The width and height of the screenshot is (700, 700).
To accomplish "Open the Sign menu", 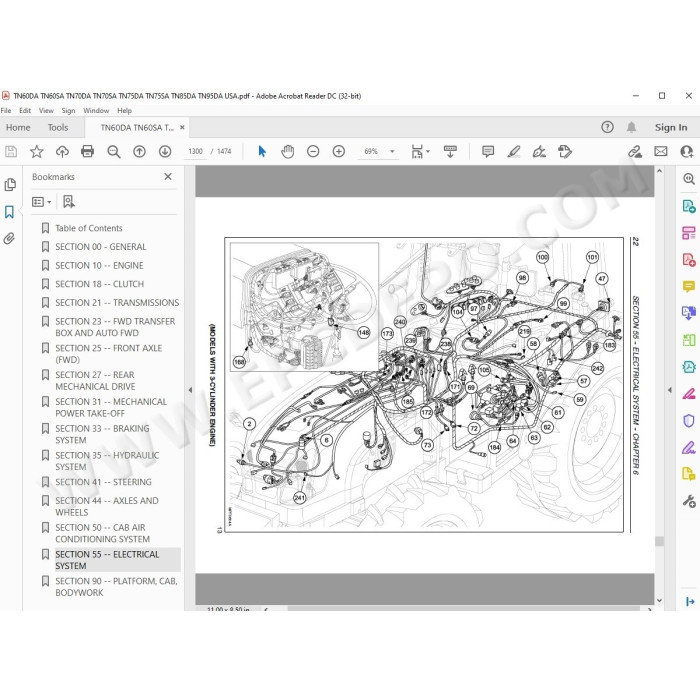I will click(68, 110).
